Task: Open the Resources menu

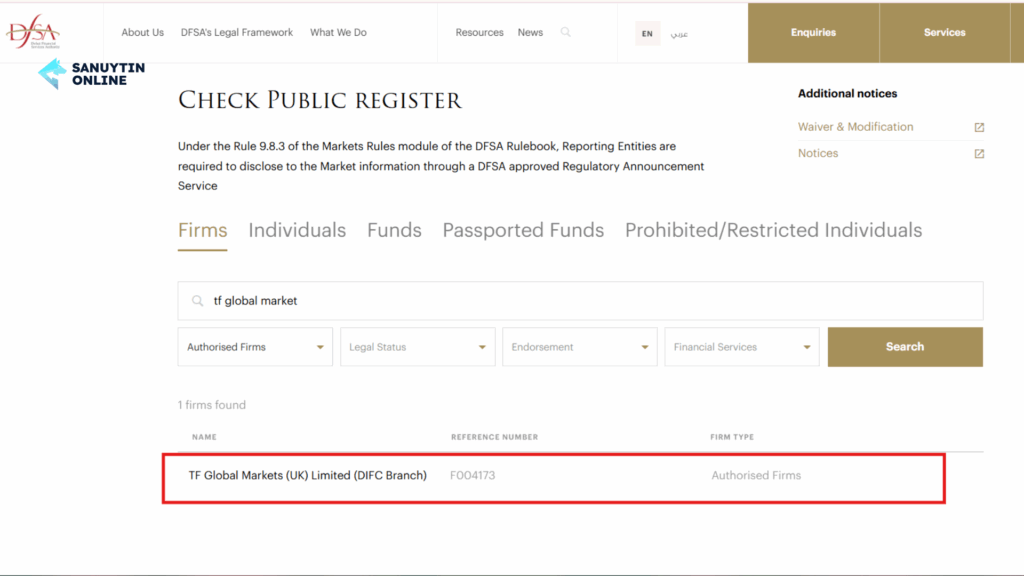Action: pyautogui.click(x=479, y=32)
